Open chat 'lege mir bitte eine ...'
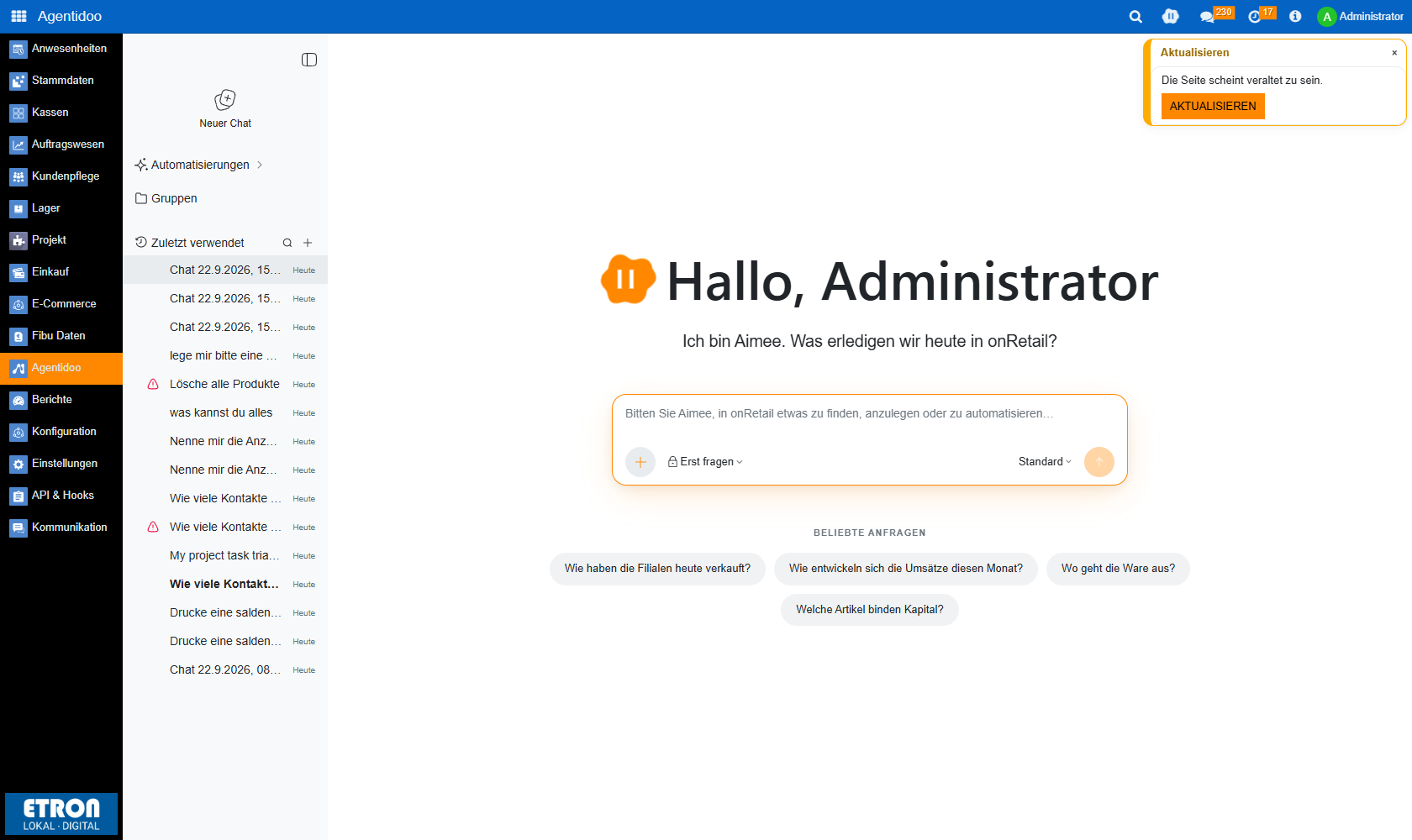The width and height of the screenshot is (1412, 840). click(x=225, y=356)
